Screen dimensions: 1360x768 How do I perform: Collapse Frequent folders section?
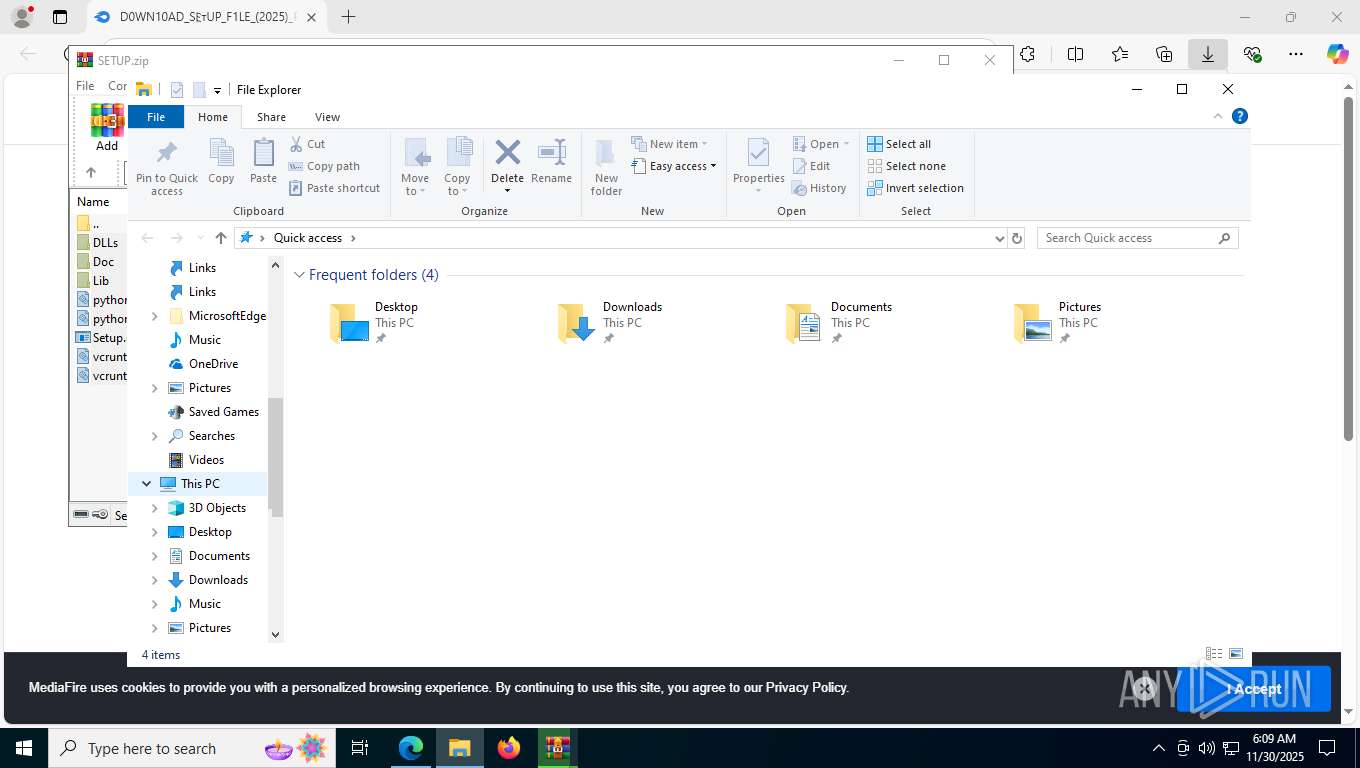click(299, 275)
